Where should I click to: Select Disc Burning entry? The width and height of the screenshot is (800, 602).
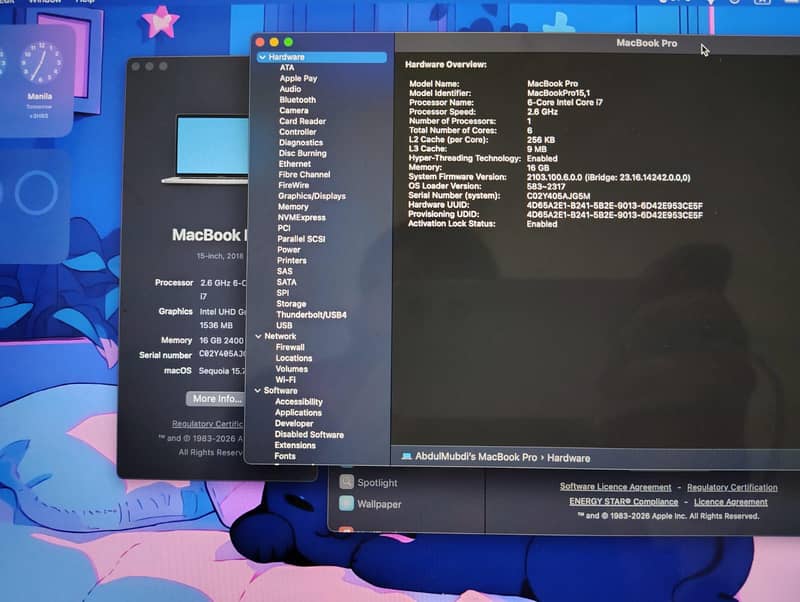303,153
